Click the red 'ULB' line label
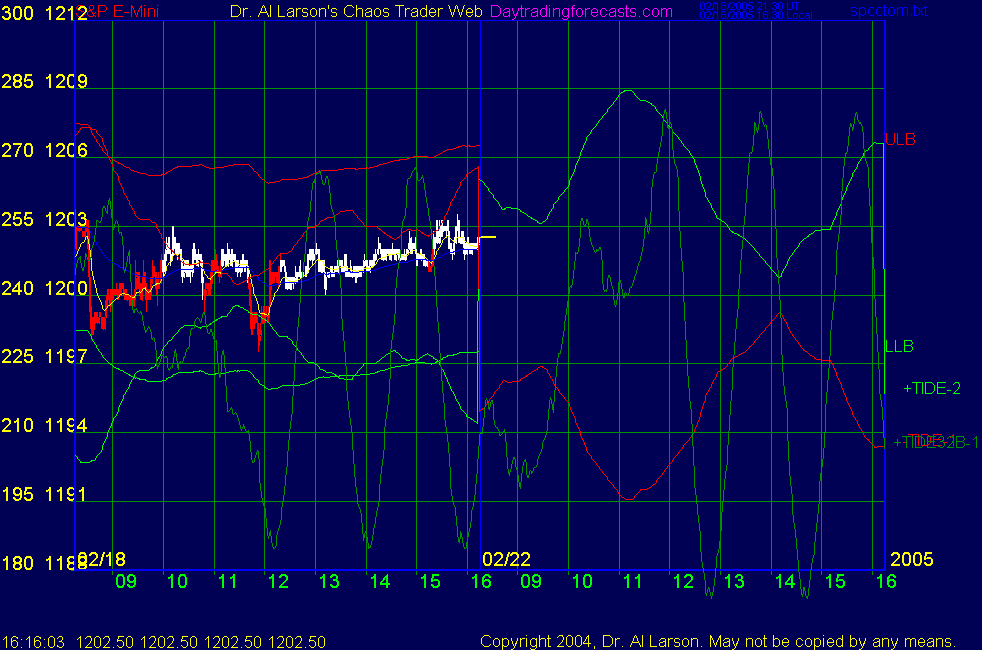This screenshot has height=650, width=982. [x=900, y=140]
